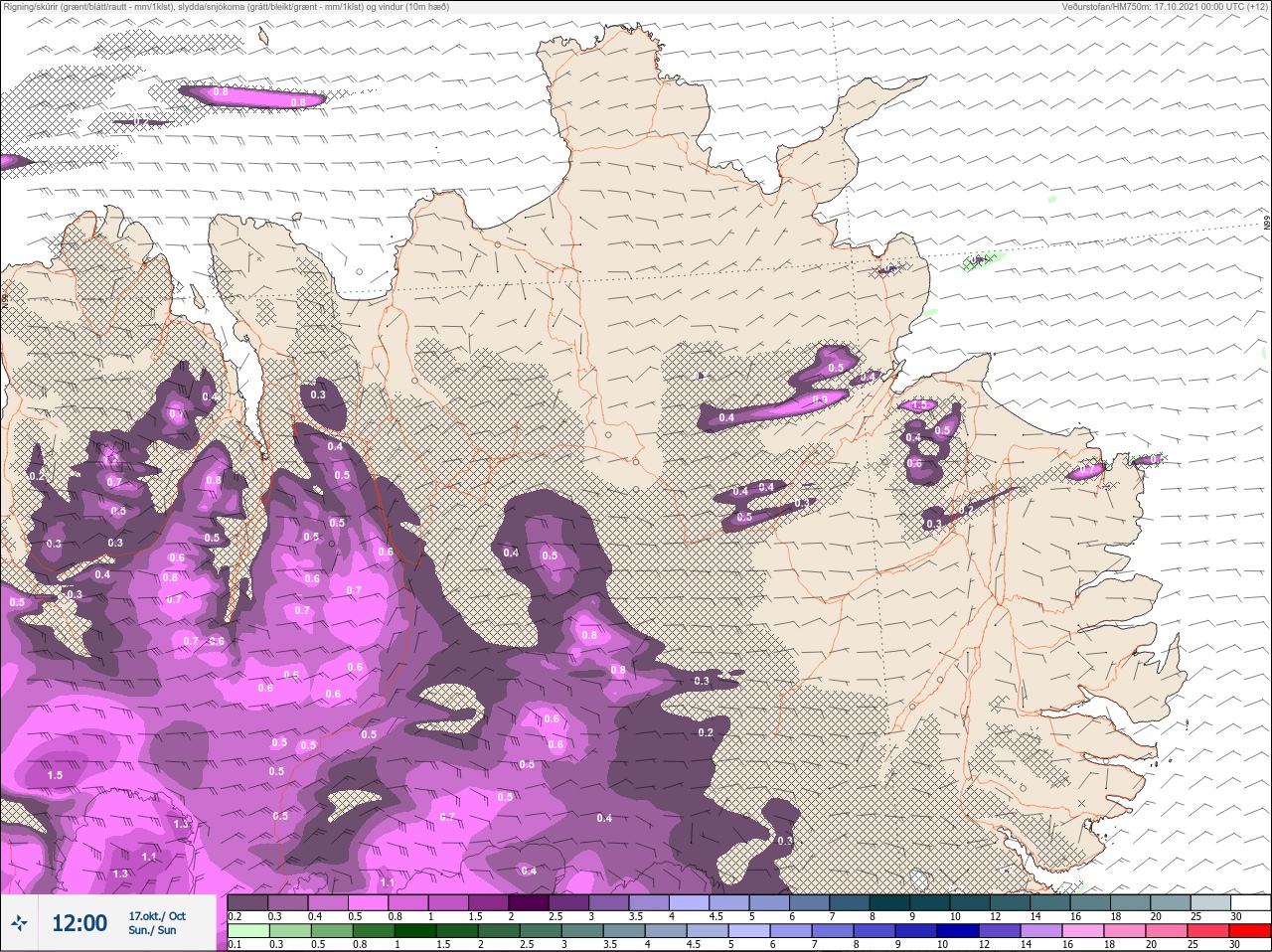
Task: Choose the white swatch labeled 30
Action: (1249, 902)
